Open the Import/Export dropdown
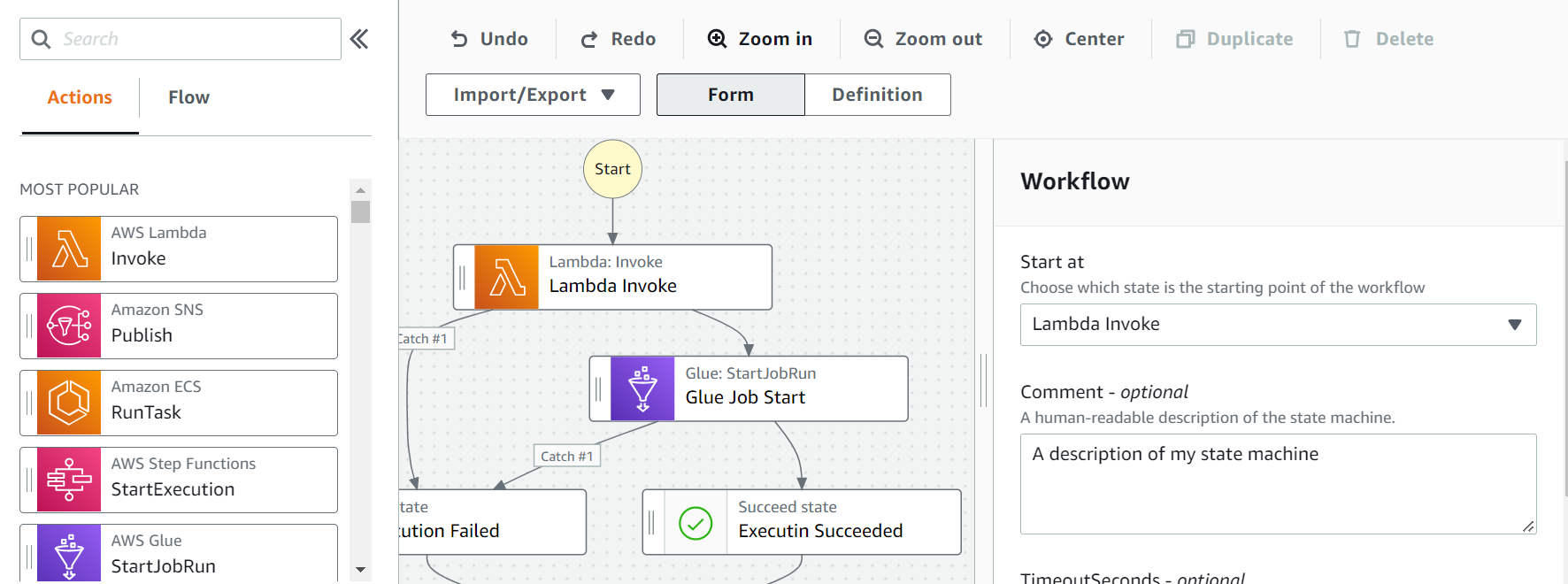The width and height of the screenshot is (1568, 584). (533, 95)
